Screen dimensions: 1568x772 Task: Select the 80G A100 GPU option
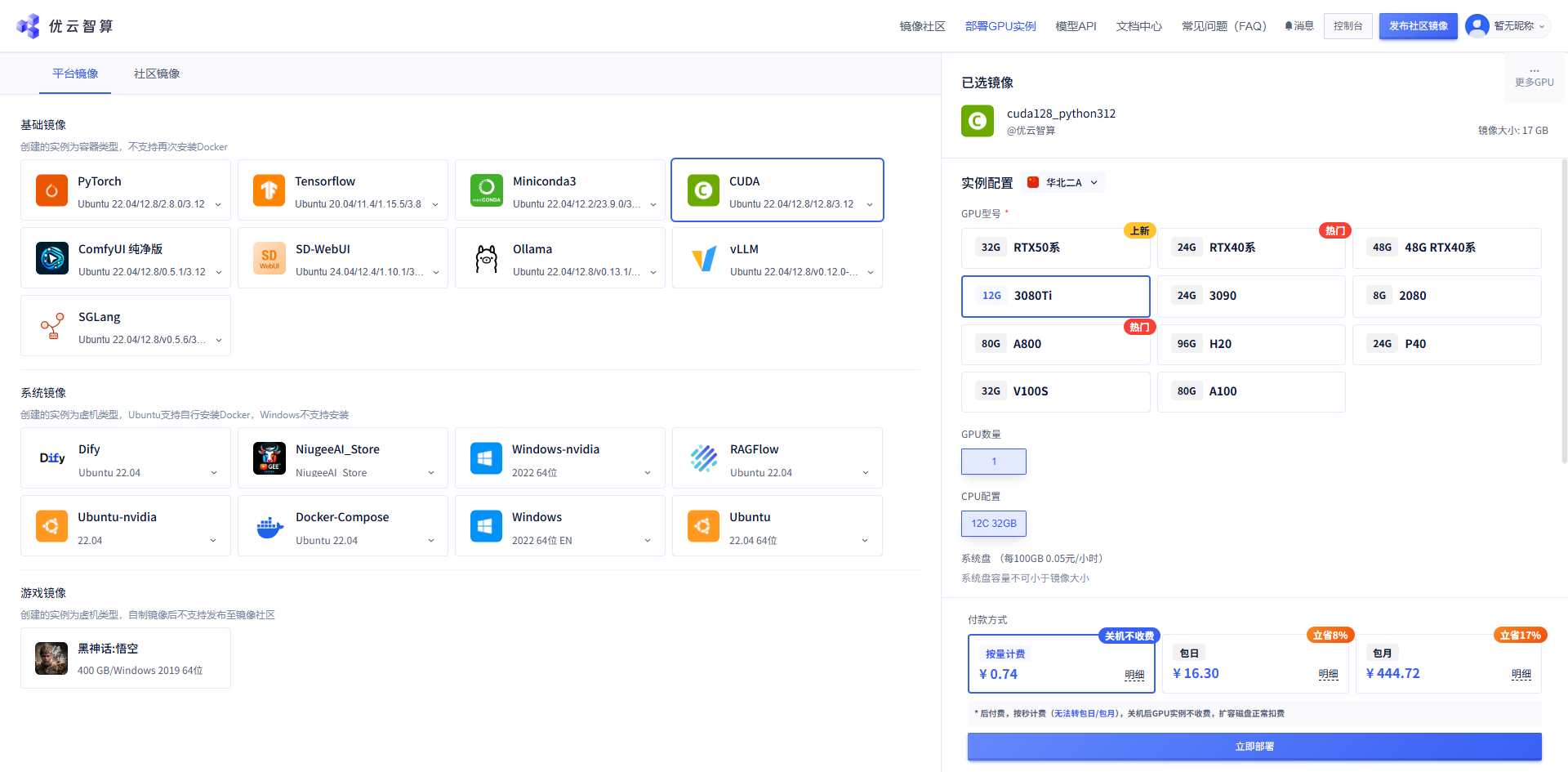[x=1251, y=391]
